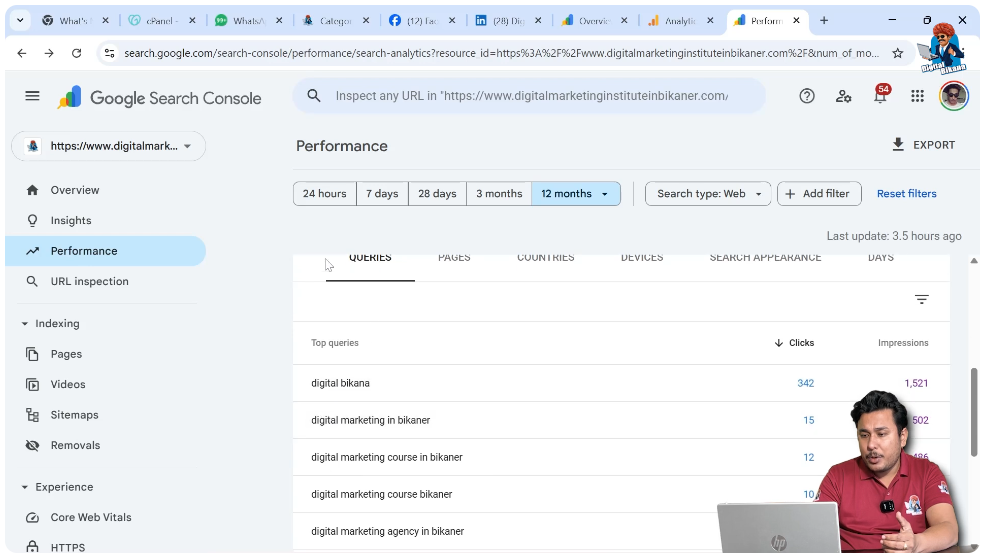Image resolution: width=984 pixels, height=555 pixels.
Task: Open Videos under Indexing
Action: click(x=105, y=384)
